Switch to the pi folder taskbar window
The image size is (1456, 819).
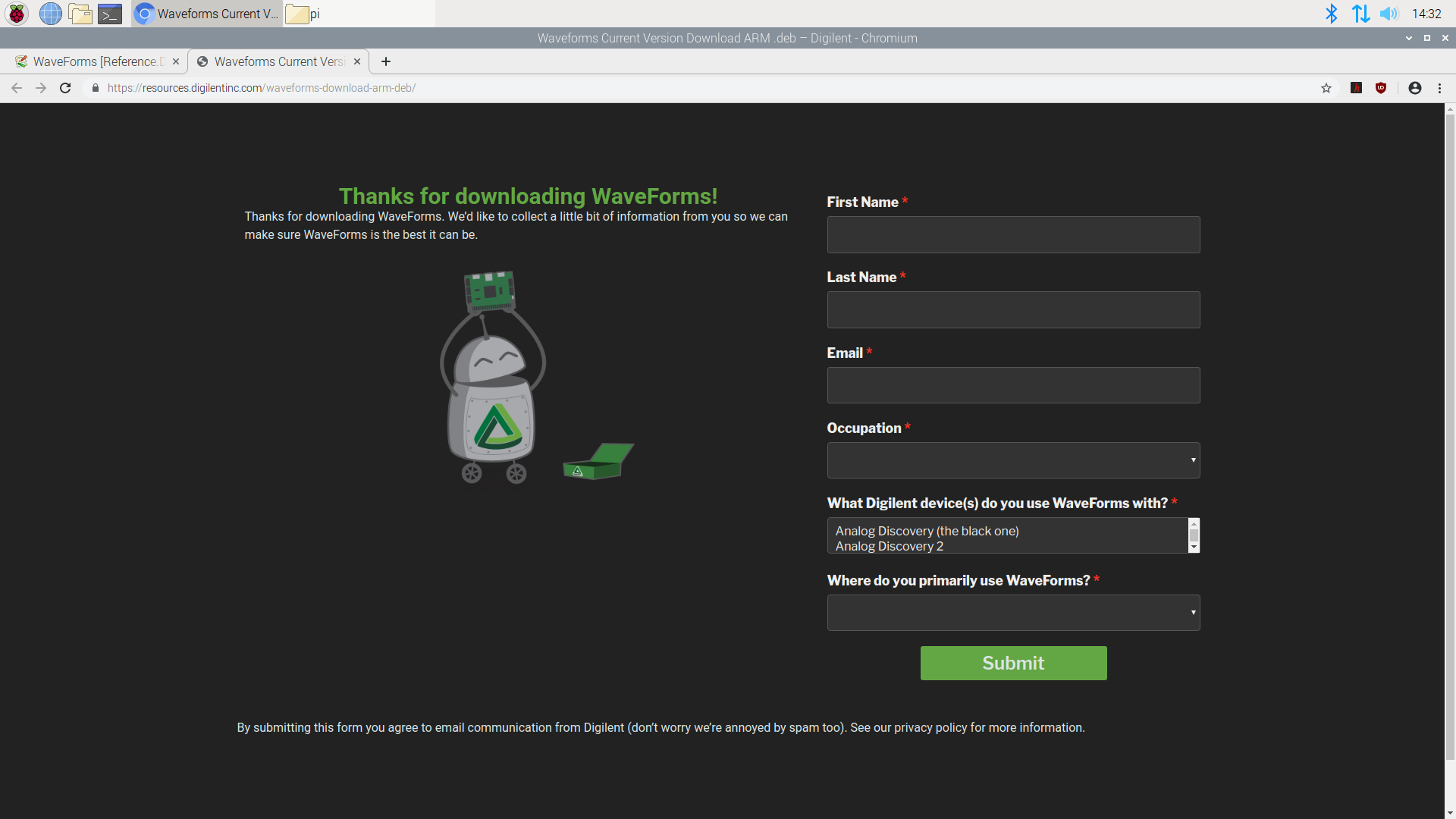coord(359,14)
